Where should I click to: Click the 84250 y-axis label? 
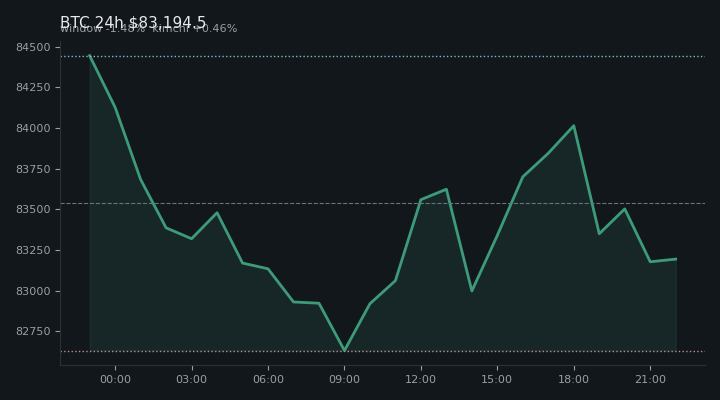coord(33,87)
